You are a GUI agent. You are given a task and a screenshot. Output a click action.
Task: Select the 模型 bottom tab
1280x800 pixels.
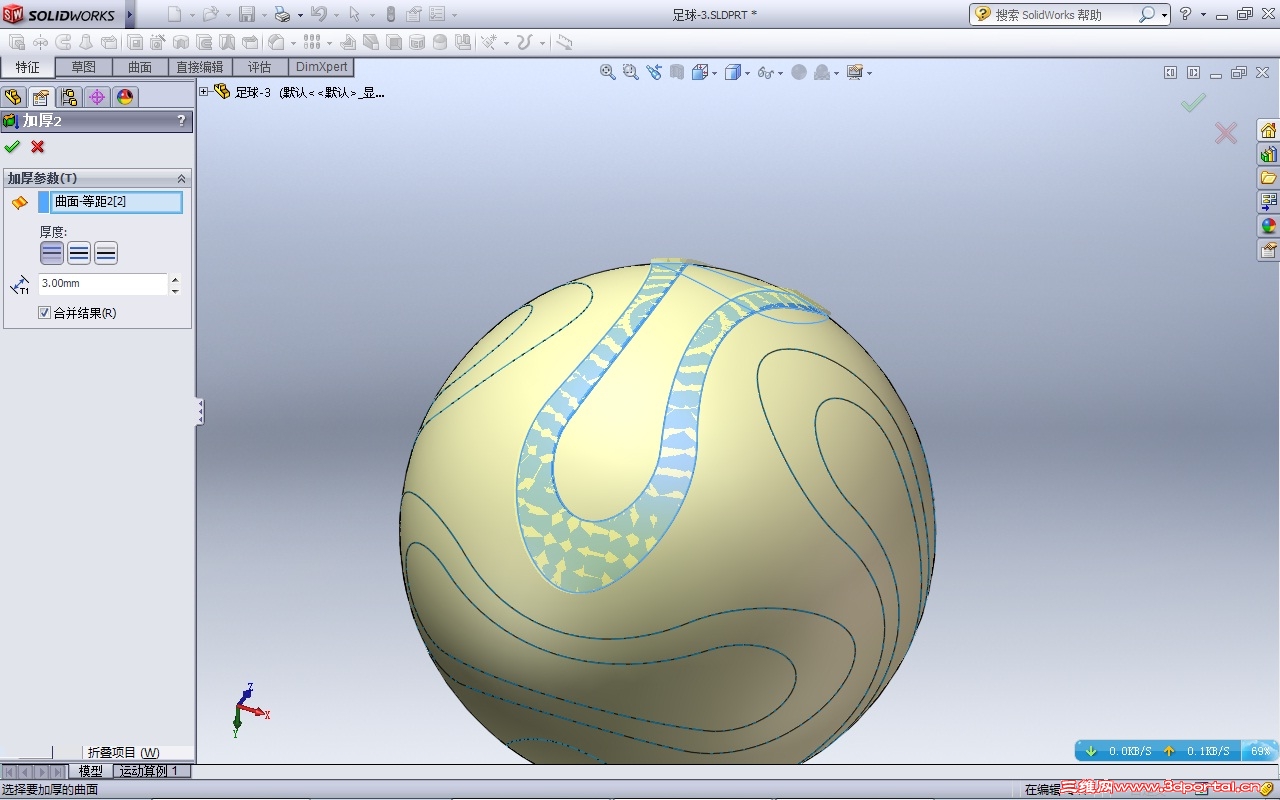[91, 771]
